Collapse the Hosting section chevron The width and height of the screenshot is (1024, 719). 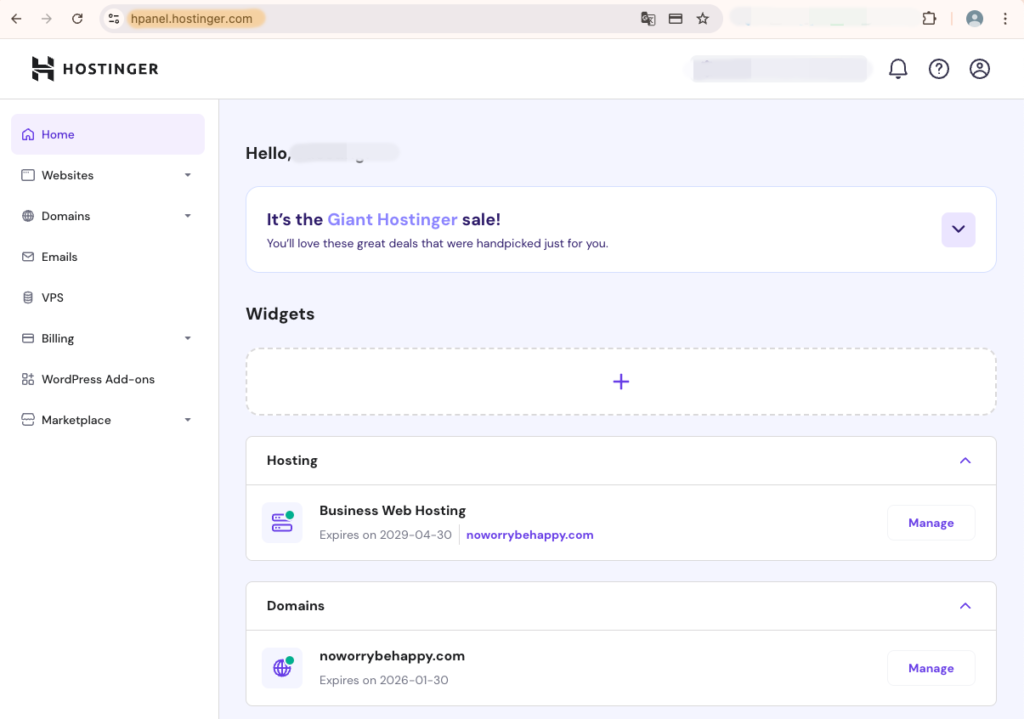click(x=965, y=460)
